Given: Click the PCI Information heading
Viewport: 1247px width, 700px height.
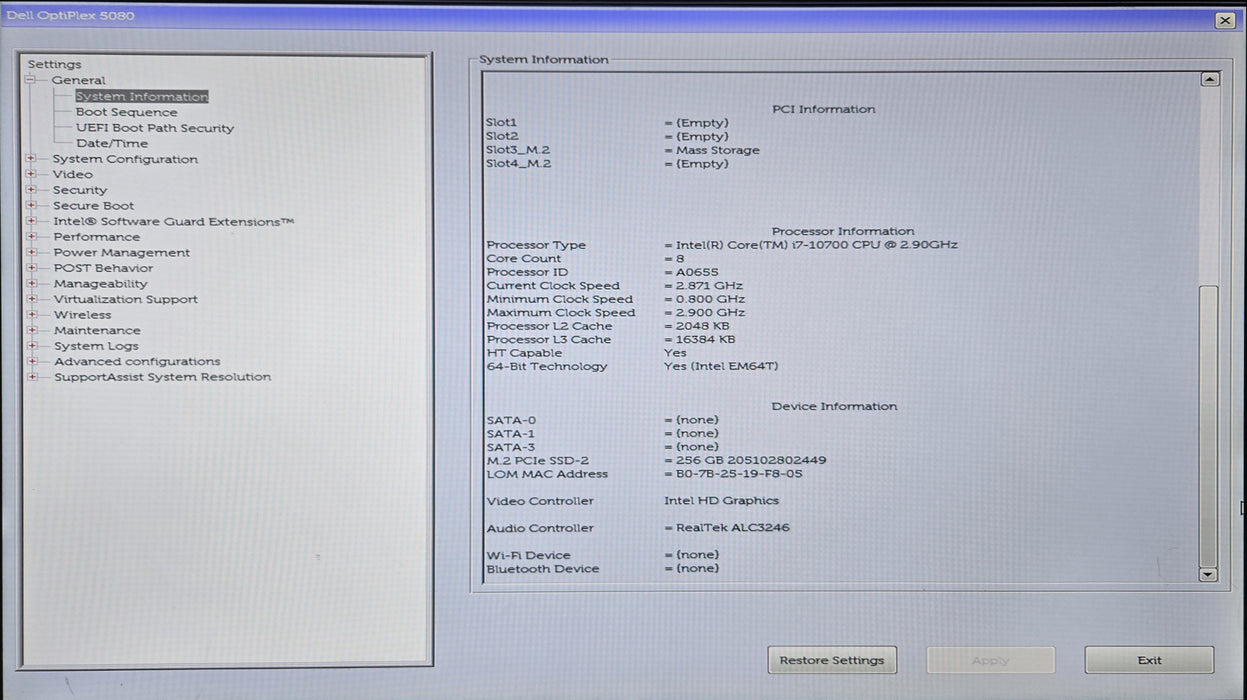Looking at the screenshot, I should point(824,109).
